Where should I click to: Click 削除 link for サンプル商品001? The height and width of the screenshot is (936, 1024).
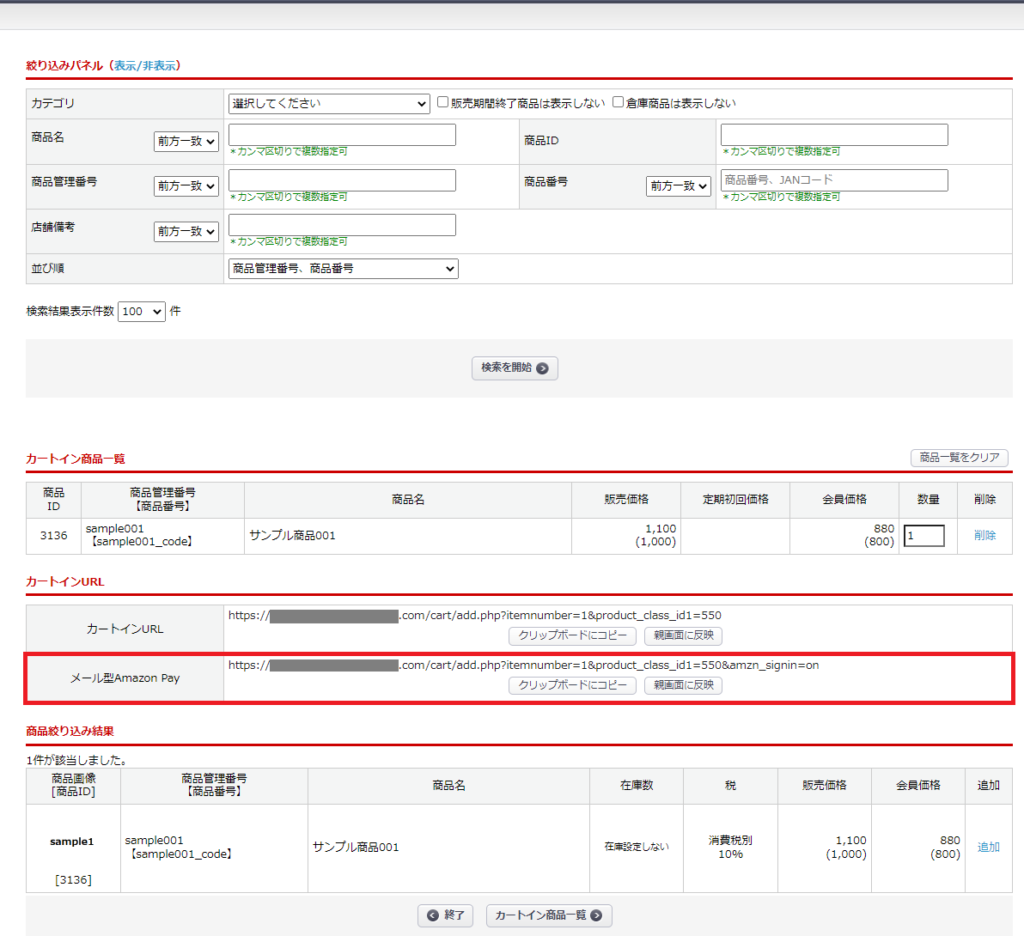pos(985,536)
